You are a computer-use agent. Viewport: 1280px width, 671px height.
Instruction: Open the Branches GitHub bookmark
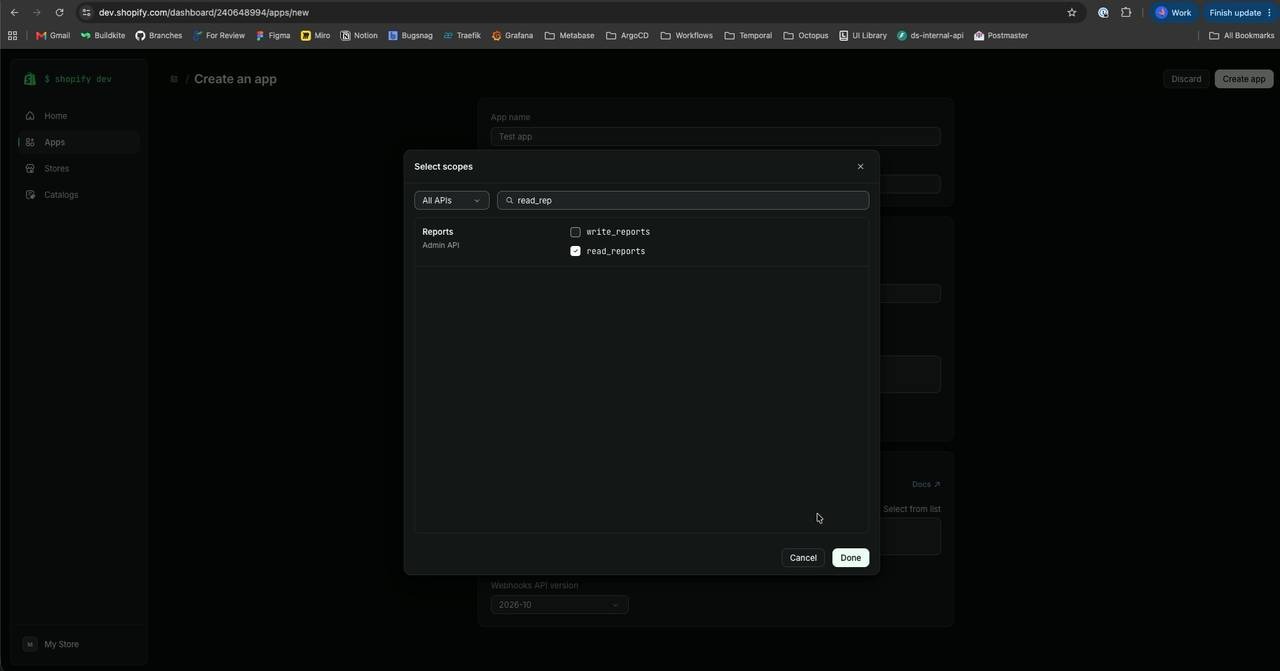coord(159,36)
